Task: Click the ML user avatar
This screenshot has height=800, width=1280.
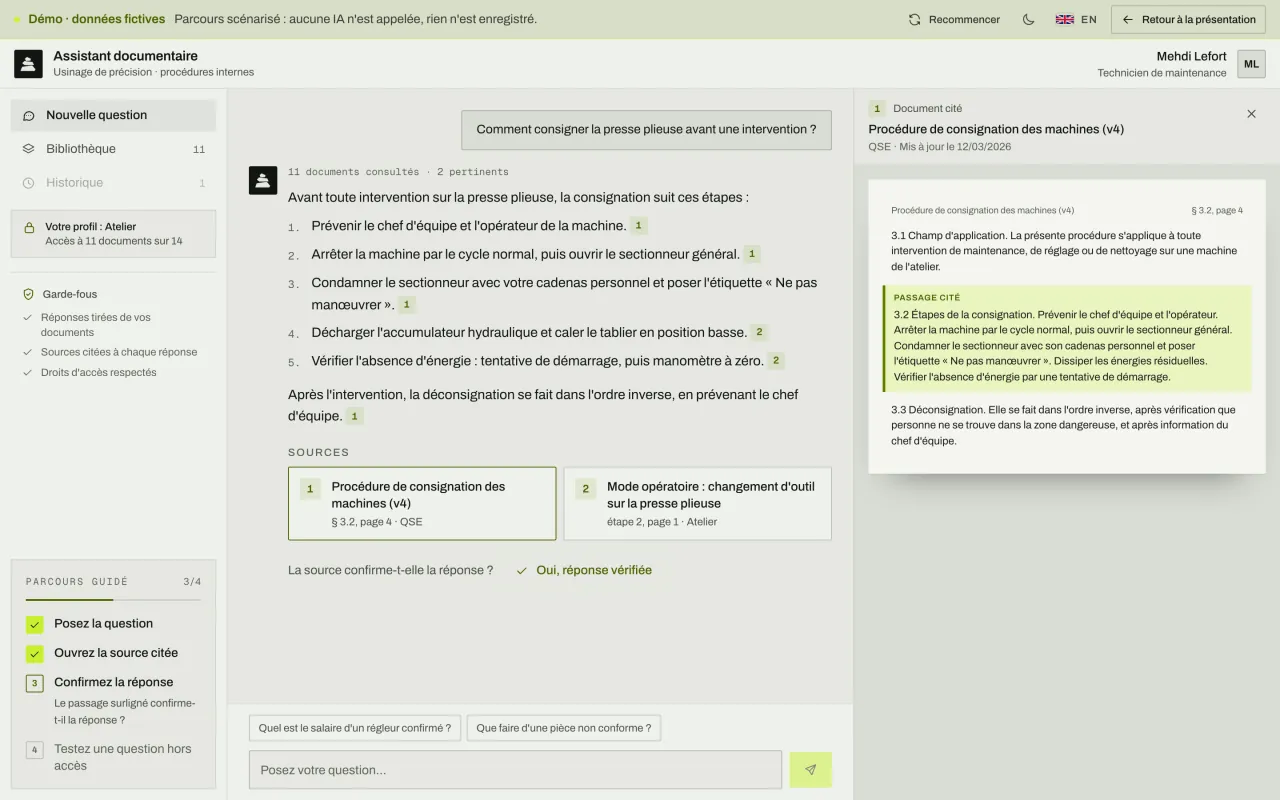Action: [x=1251, y=64]
